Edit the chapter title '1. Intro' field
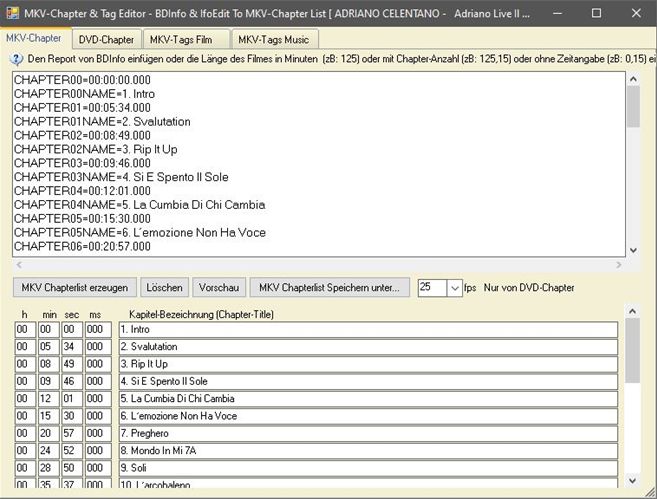The image size is (657, 499). click(x=366, y=329)
